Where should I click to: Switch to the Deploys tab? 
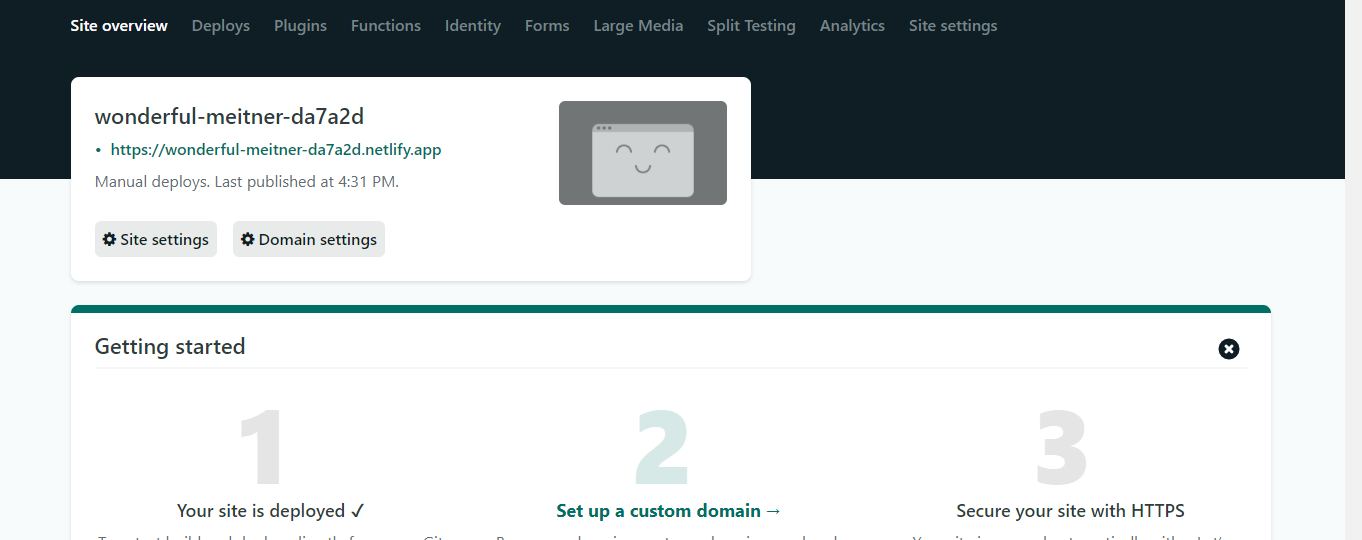220,26
